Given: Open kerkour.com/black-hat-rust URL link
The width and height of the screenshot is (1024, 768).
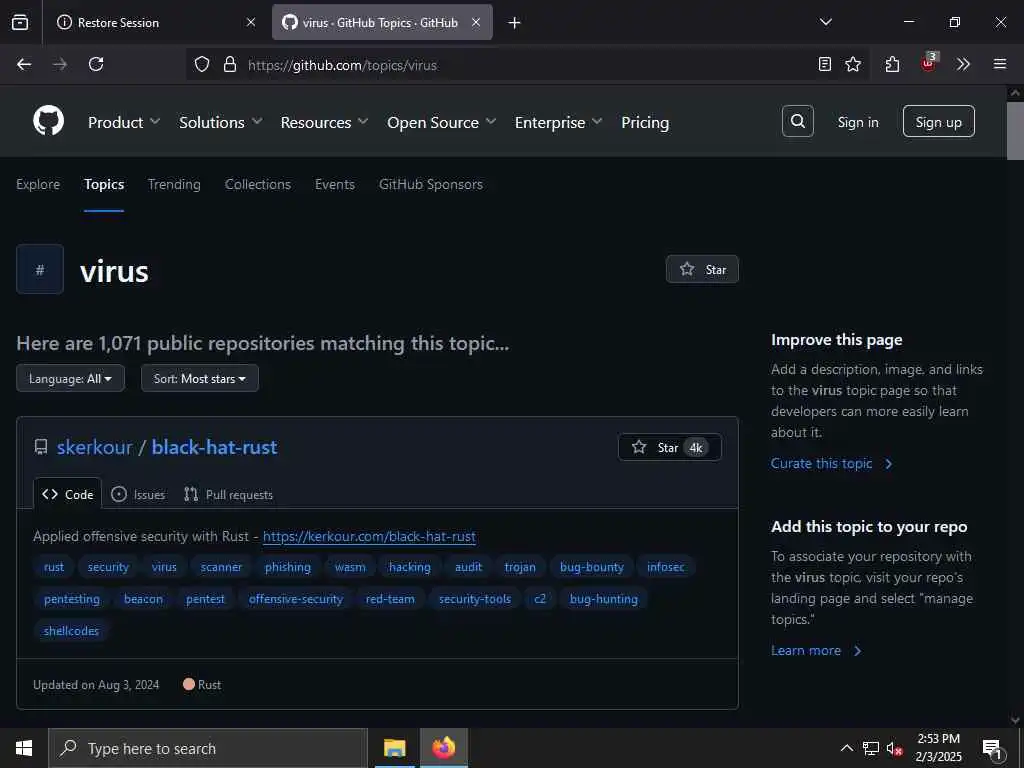Looking at the screenshot, I should 369,536.
